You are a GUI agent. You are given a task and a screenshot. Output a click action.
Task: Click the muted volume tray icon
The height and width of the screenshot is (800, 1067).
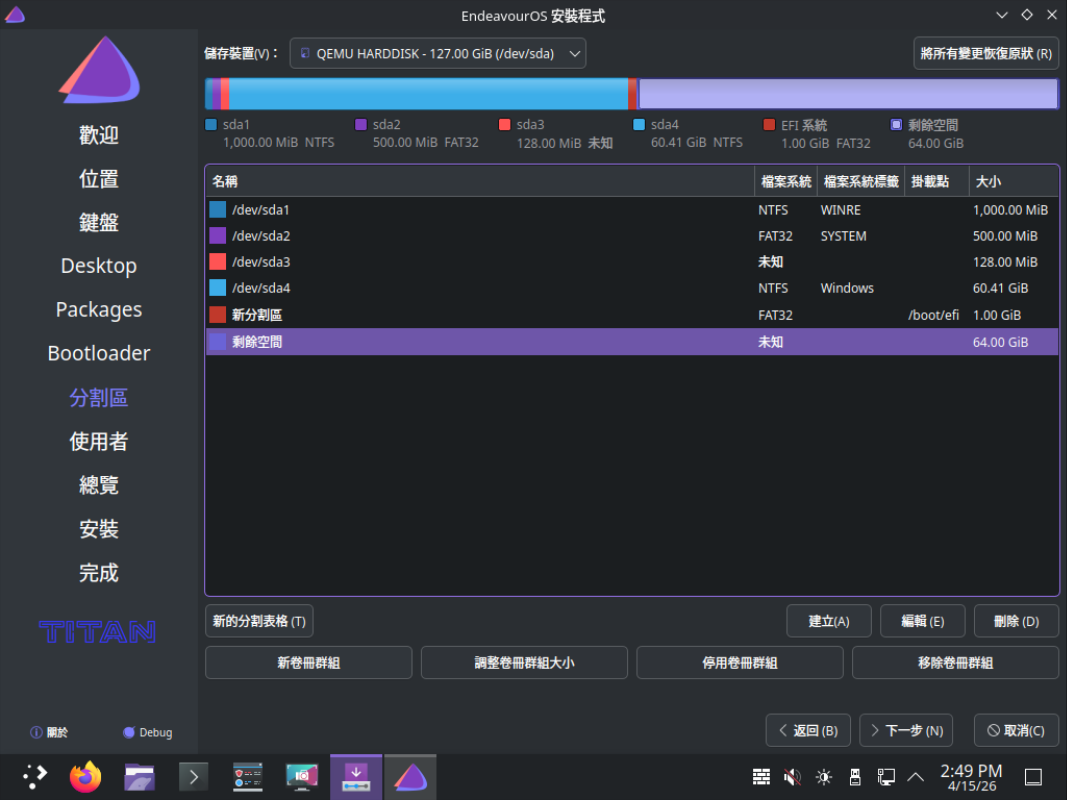[x=792, y=777]
